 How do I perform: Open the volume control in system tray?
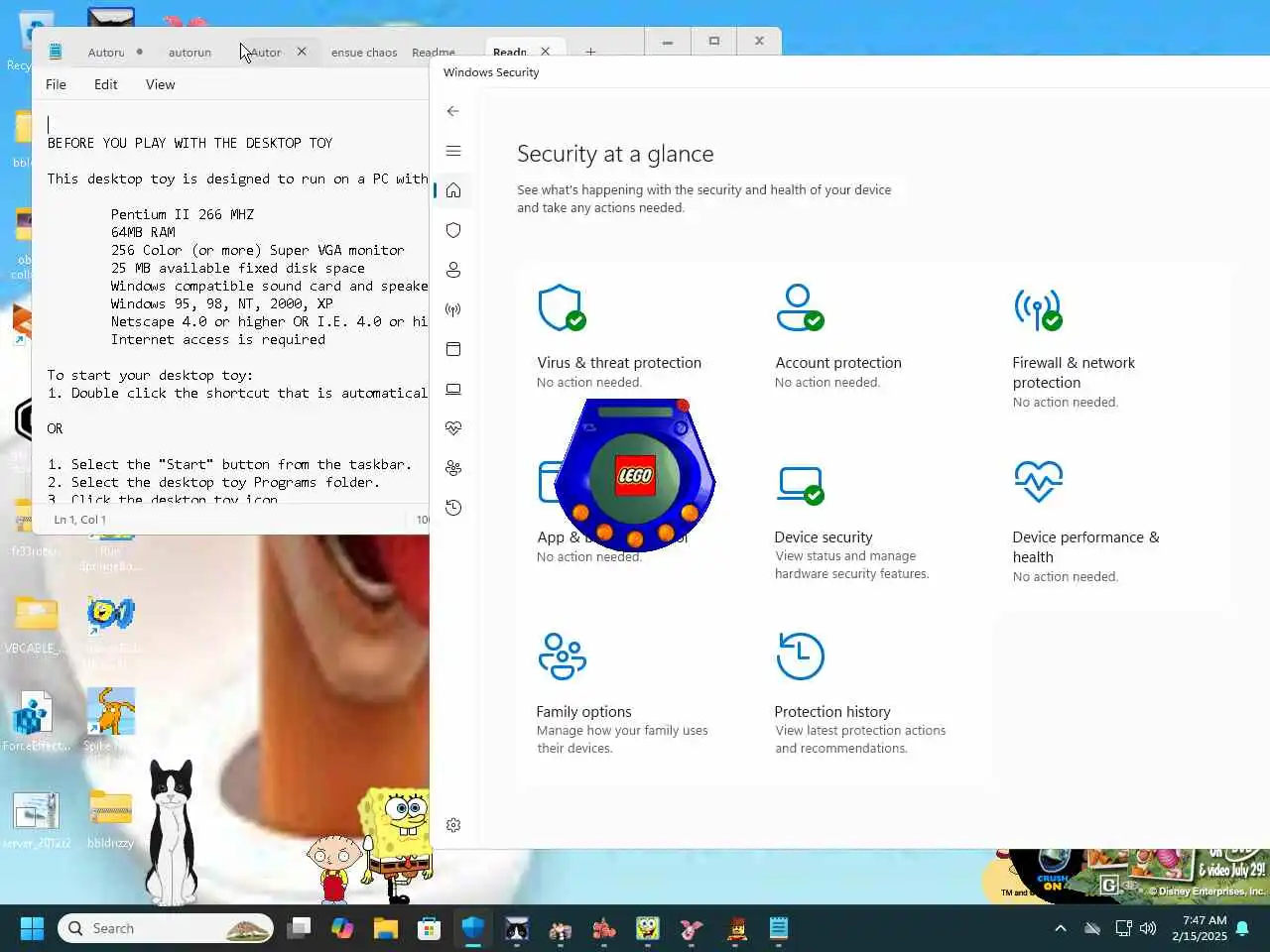(x=1149, y=928)
